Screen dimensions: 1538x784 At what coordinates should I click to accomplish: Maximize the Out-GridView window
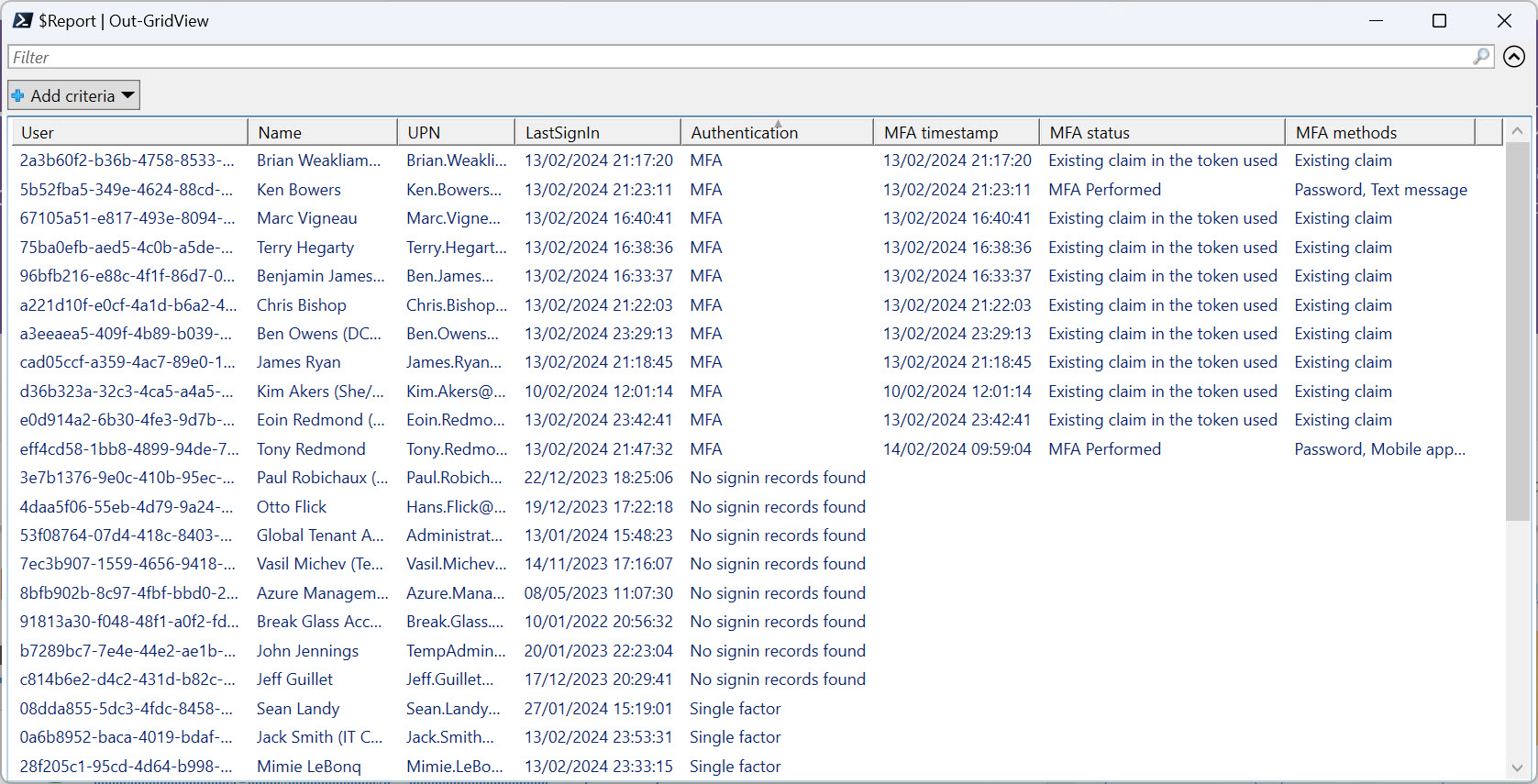(x=1439, y=21)
